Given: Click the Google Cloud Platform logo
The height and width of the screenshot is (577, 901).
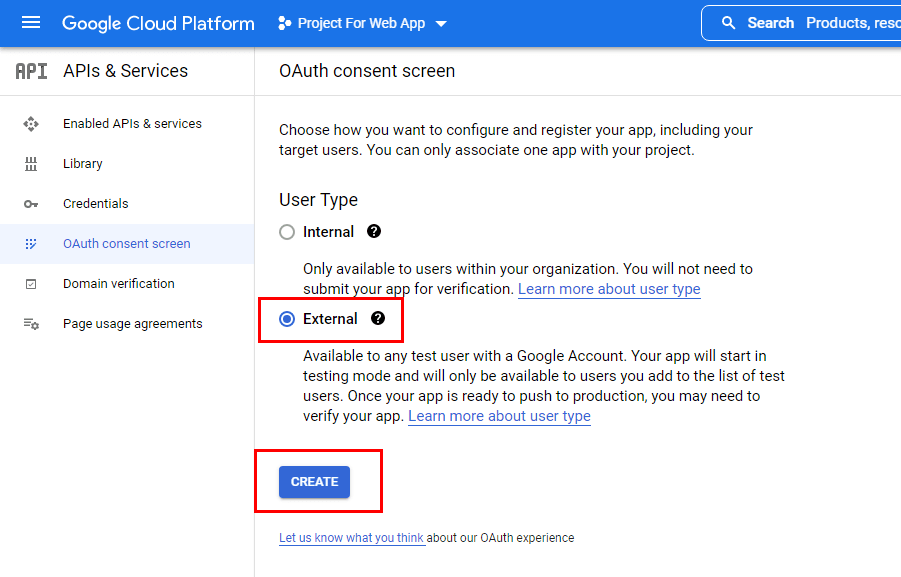Looking at the screenshot, I should click(158, 24).
